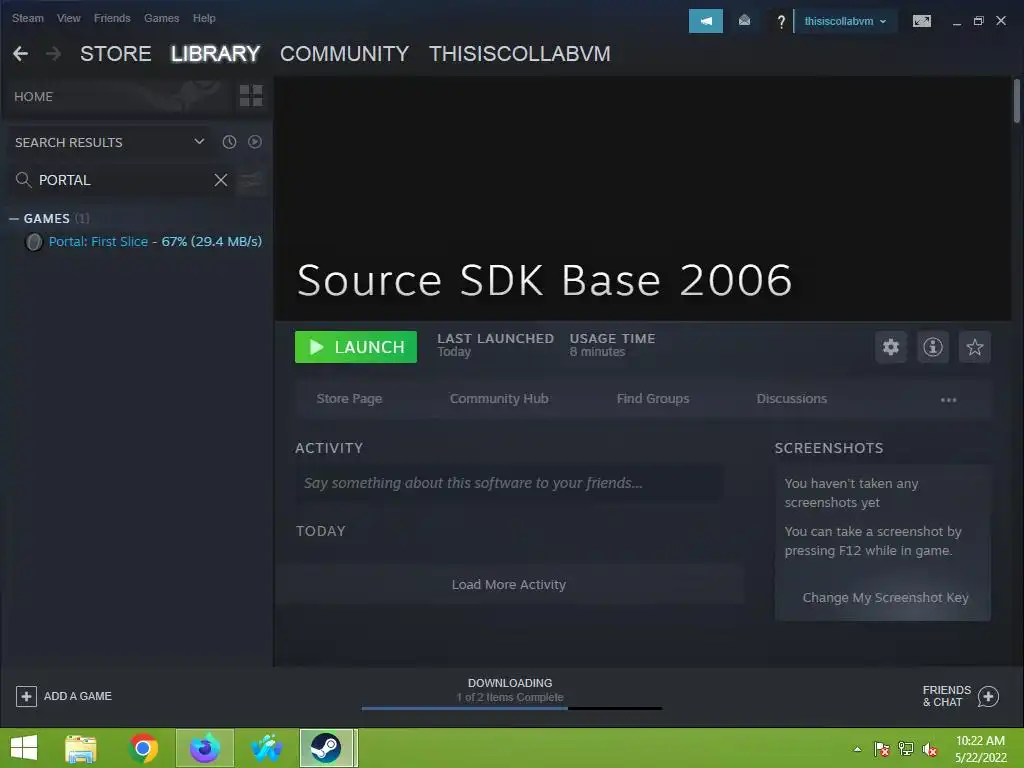Click Load More Activity button
Image resolution: width=1024 pixels, height=768 pixels.
click(509, 584)
